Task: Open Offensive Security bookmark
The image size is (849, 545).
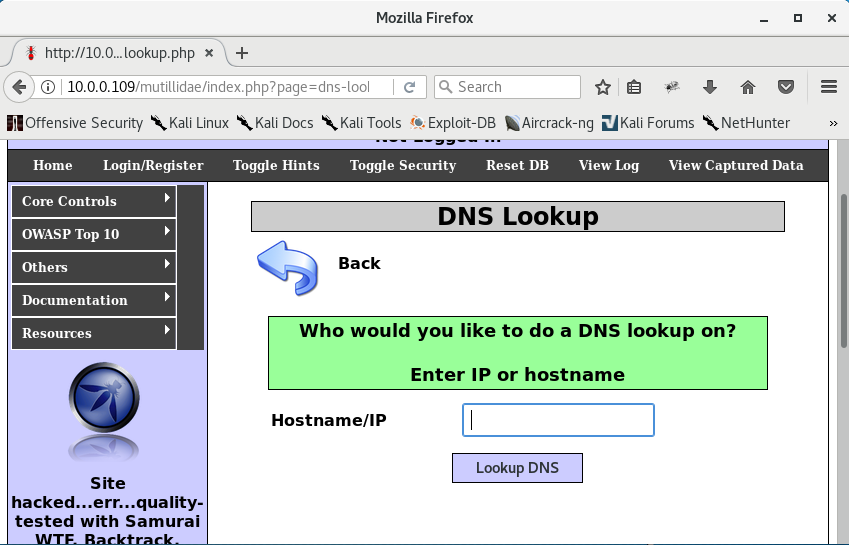Action: (x=75, y=123)
